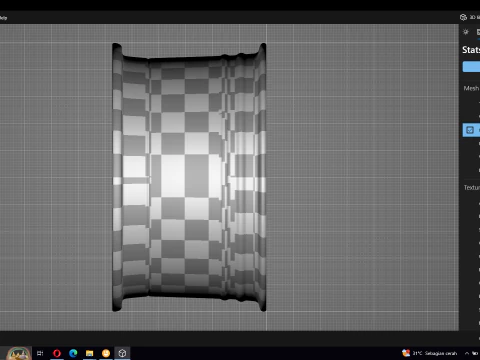
Task: Click the search highlight image on taskbar
Action: [x=19, y=353]
